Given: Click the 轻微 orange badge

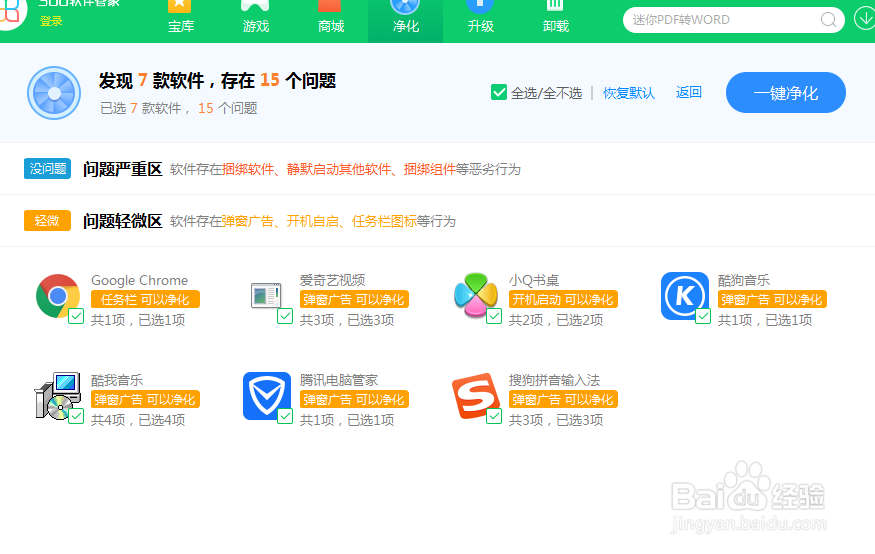Looking at the screenshot, I should [x=47, y=220].
